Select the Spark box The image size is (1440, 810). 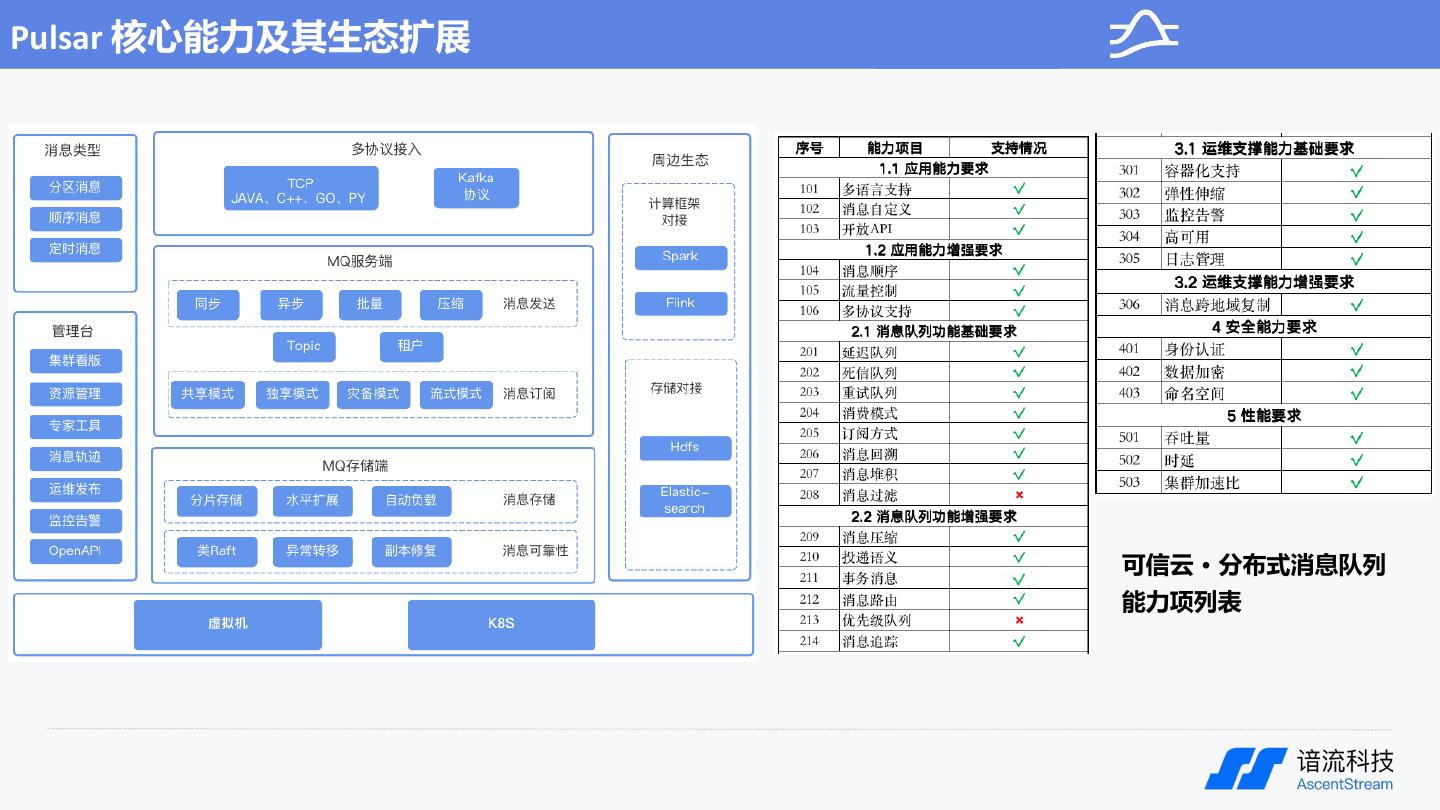click(681, 257)
